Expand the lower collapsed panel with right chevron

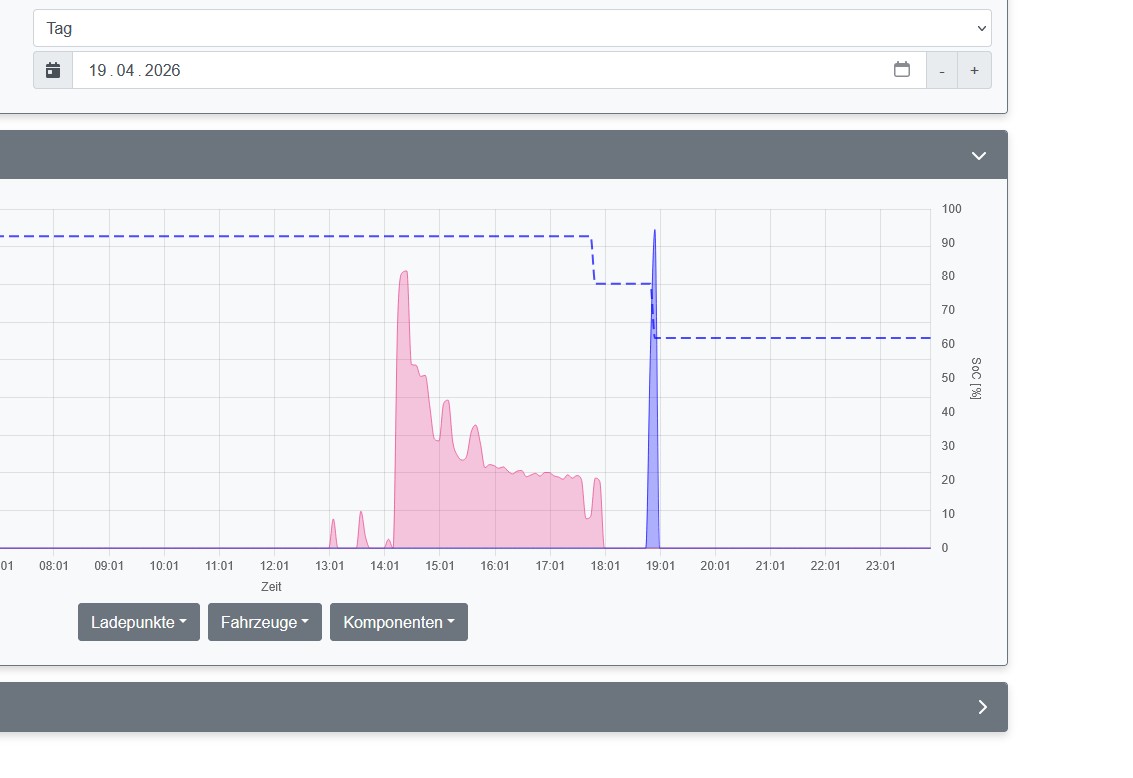[981, 707]
